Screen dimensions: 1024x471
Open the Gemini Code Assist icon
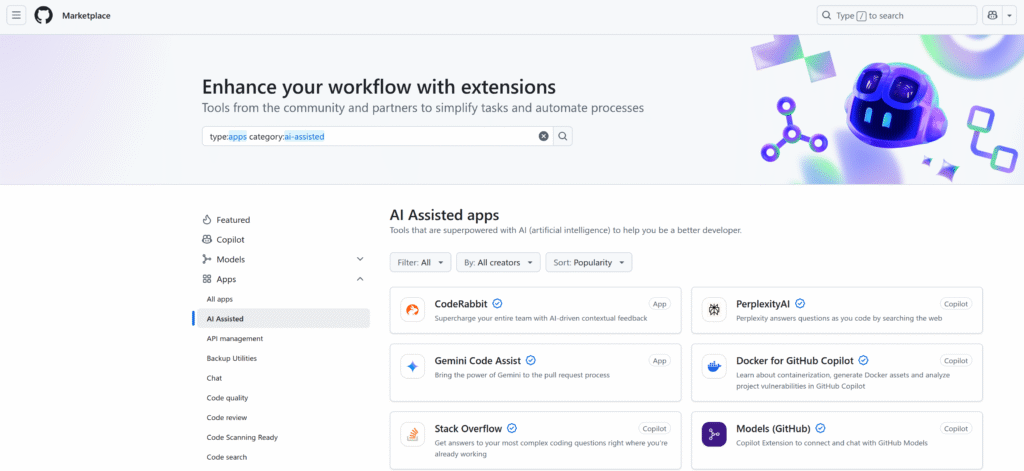pos(413,367)
